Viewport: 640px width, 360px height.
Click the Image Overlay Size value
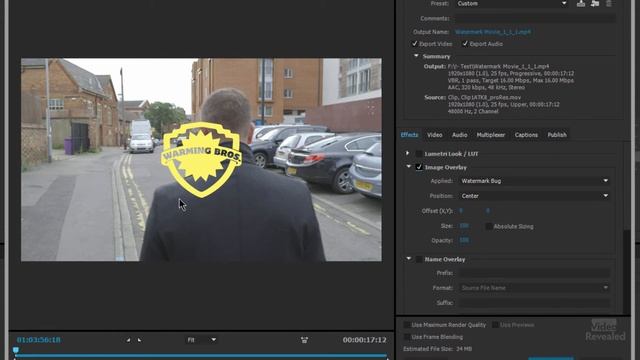(464, 226)
